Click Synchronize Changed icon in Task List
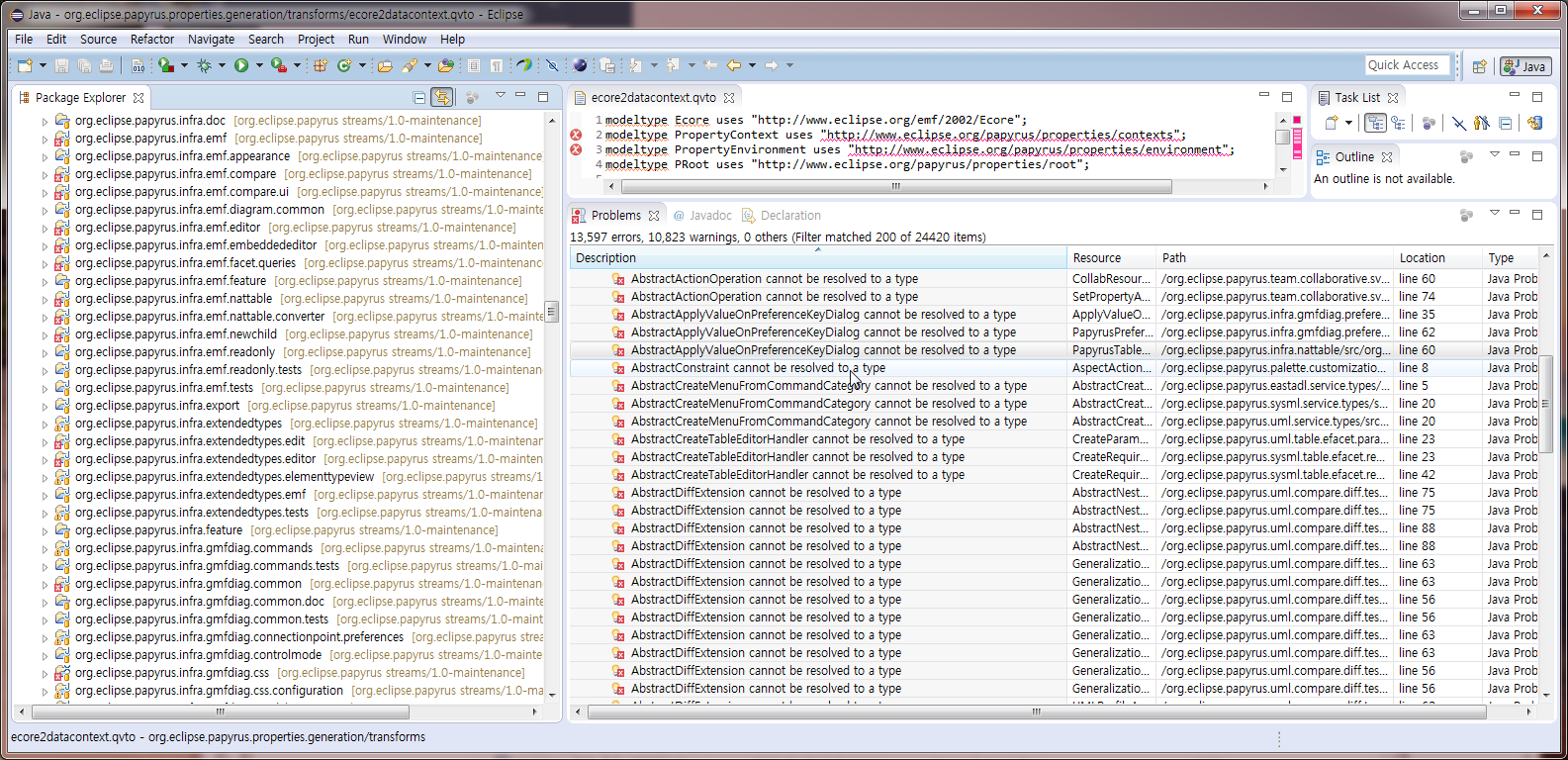1568x760 pixels. [x=1535, y=123]
